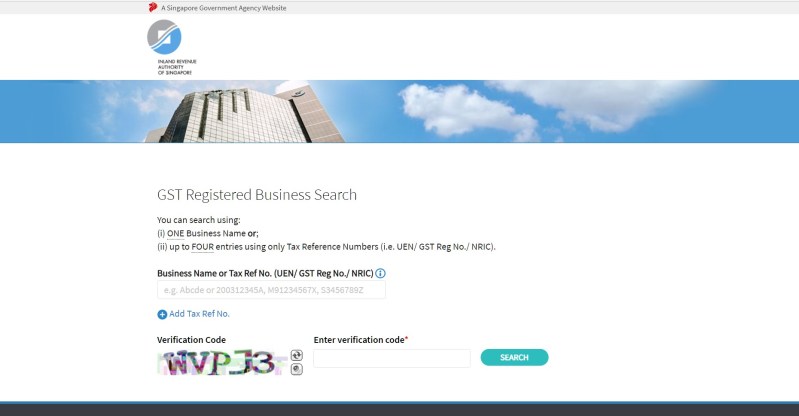Click the red Singapore lion head icon
This screenshot has height=416, width=799.
click(152, 7)
